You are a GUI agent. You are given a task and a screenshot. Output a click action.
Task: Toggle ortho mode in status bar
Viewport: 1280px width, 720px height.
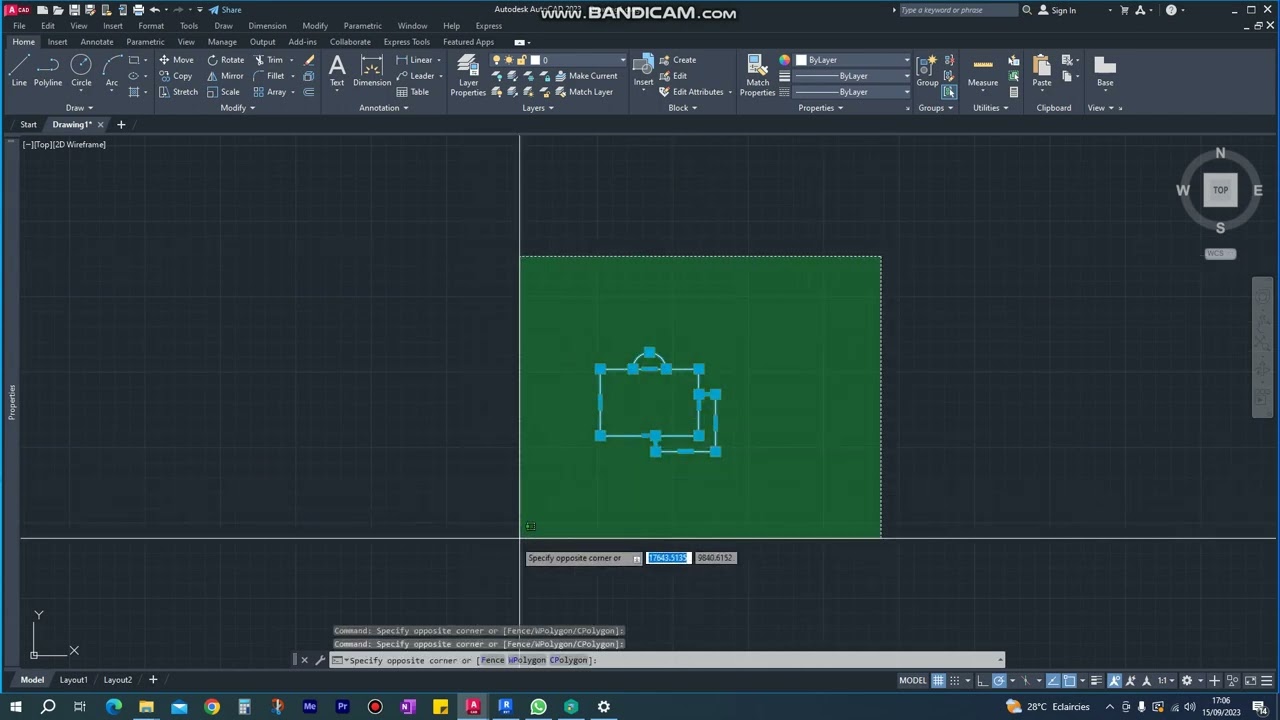click(x=982, y=681)
